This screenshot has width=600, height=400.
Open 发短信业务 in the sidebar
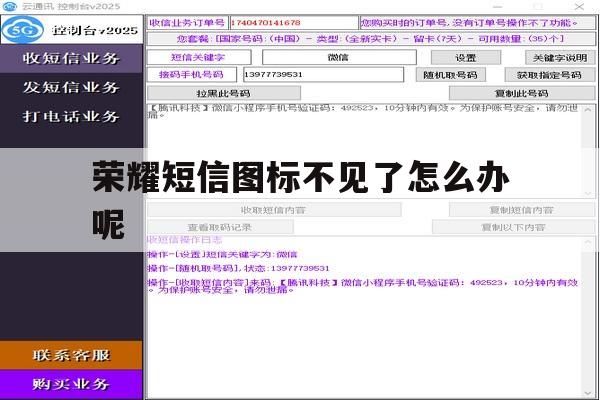(x=71, y=87)
